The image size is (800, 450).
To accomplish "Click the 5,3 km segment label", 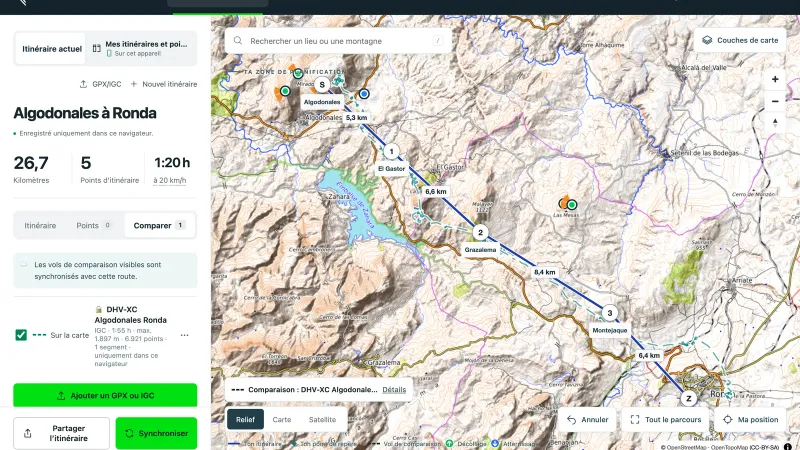I will 356,117.
